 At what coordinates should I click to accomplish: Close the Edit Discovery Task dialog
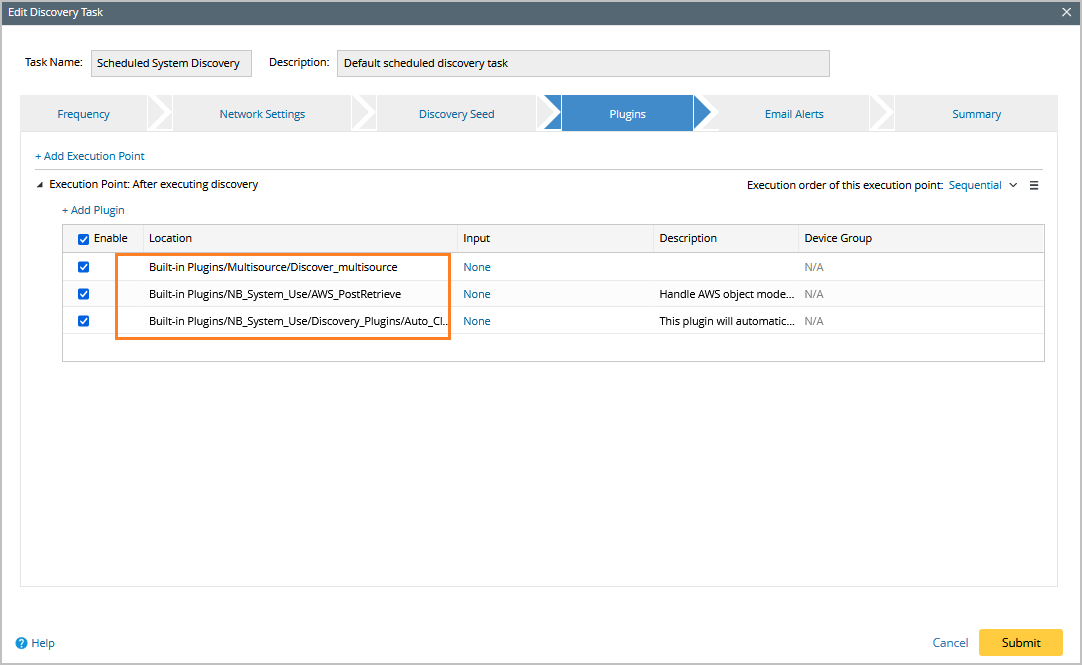click(1066, 12)
